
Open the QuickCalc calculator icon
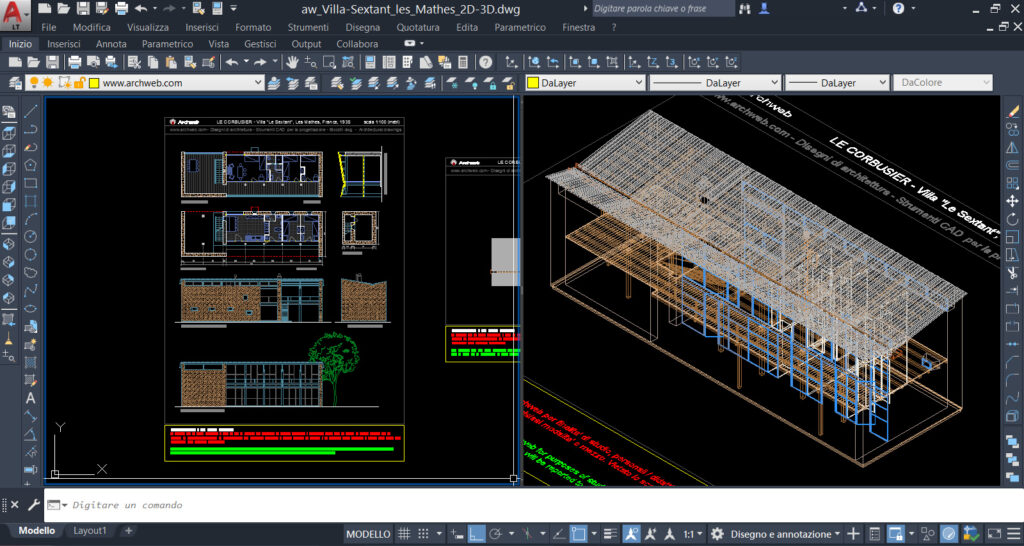(463, 62)
